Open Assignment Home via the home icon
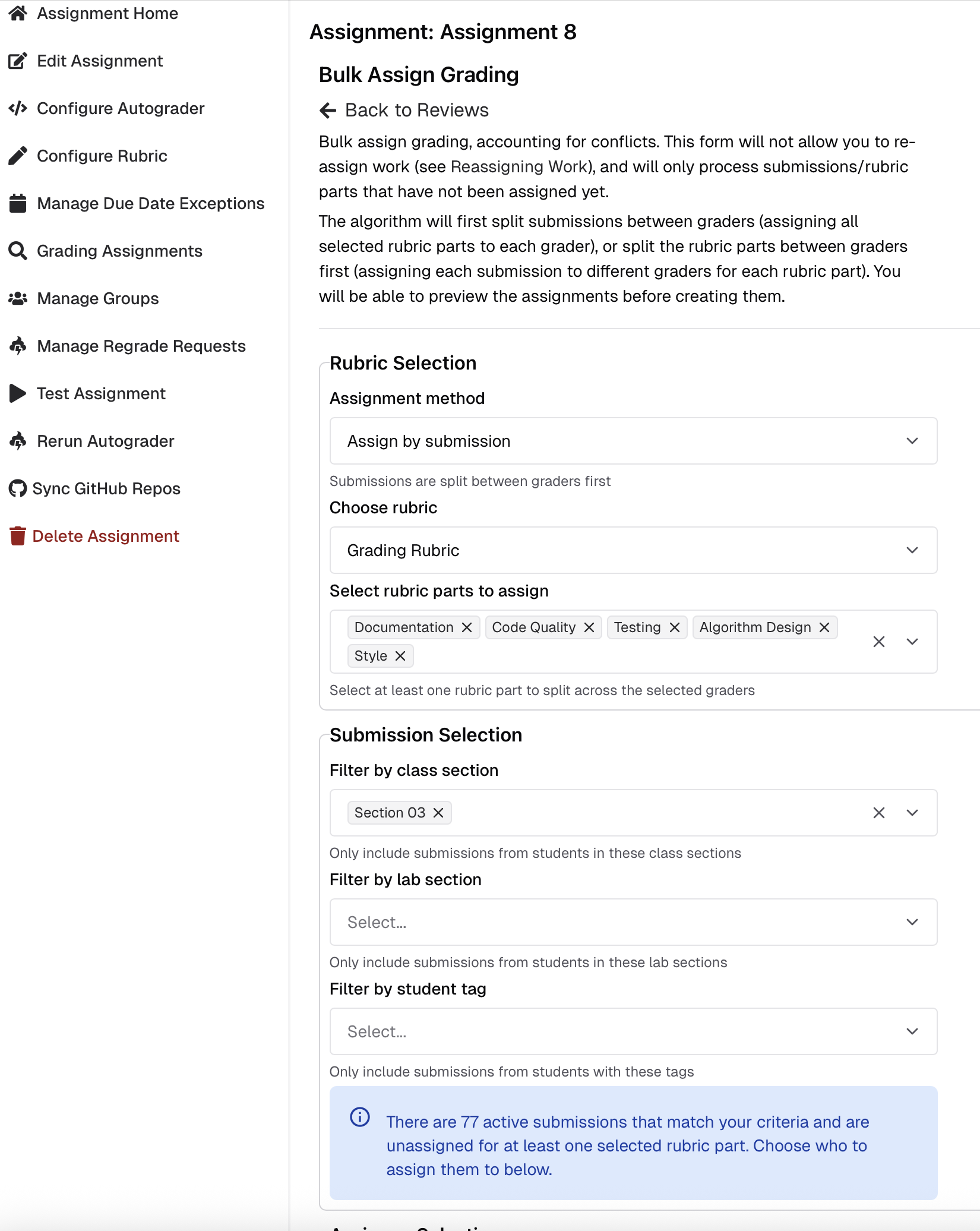The height and width of the screenshot is (1231, 980). 18,13
